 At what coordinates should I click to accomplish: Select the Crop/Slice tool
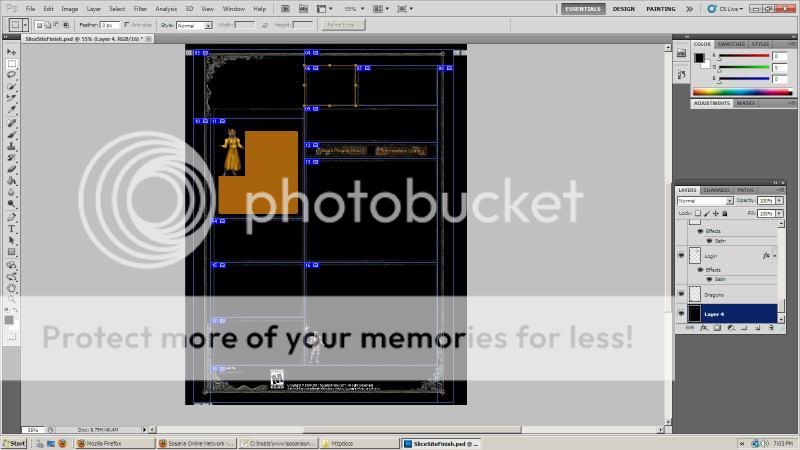click(x=11, y=97)
